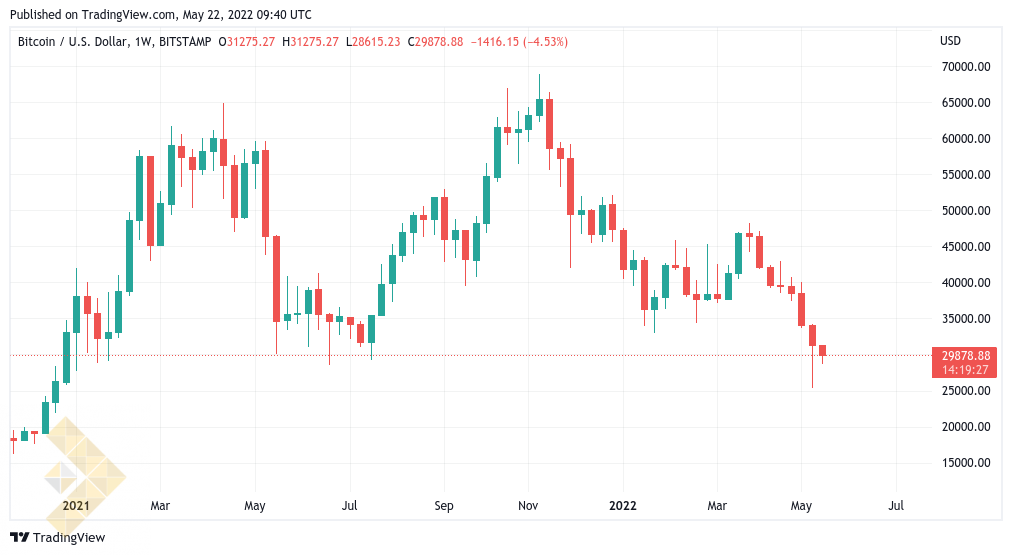
Task: Click the -4.53% change value
Action: click(546, 42)
